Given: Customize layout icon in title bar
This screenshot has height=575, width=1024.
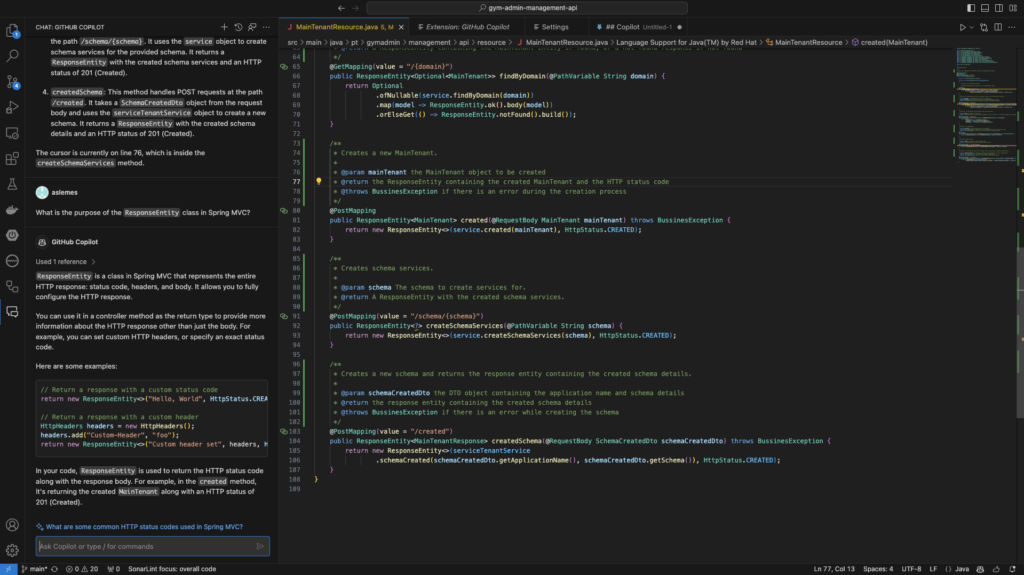Looking at the screenshot, I should tap(1013, 8).
